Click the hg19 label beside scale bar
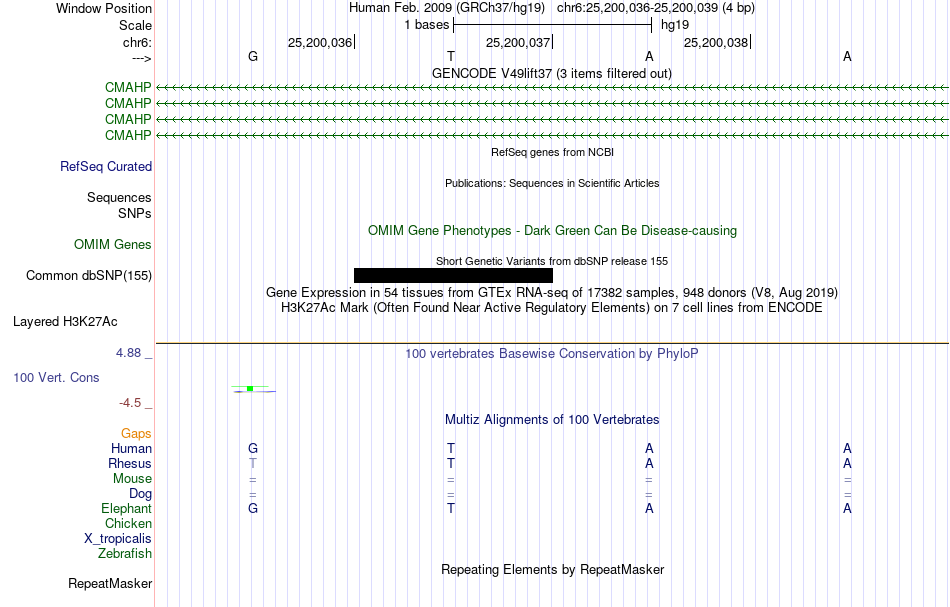The width and height of the screenshot is (950, 607). click(x=675, y=25)
